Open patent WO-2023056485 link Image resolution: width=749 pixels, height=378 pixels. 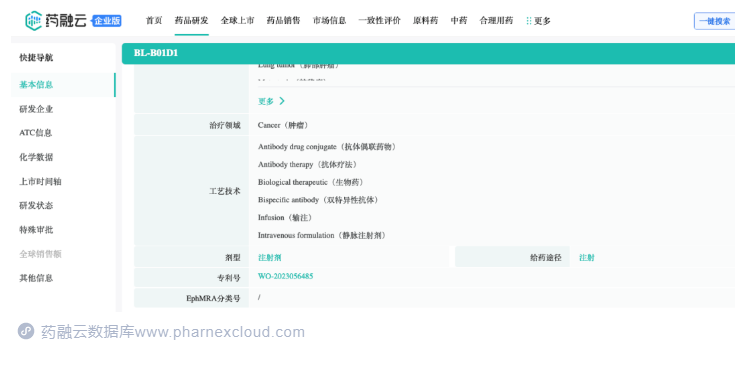coord(286,276)
